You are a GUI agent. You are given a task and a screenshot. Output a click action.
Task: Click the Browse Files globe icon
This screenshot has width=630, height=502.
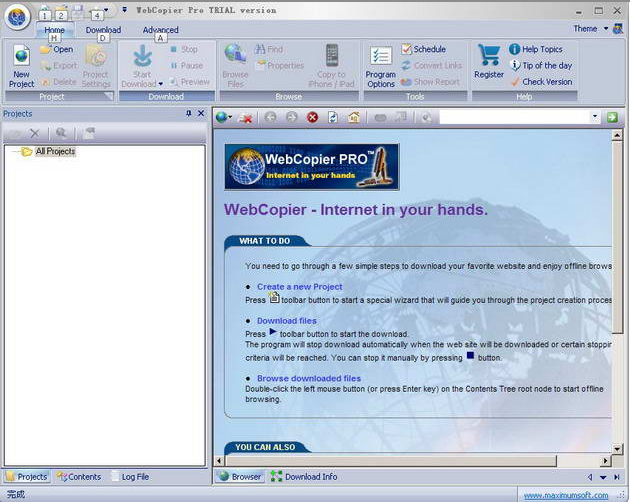coord(235,55)
